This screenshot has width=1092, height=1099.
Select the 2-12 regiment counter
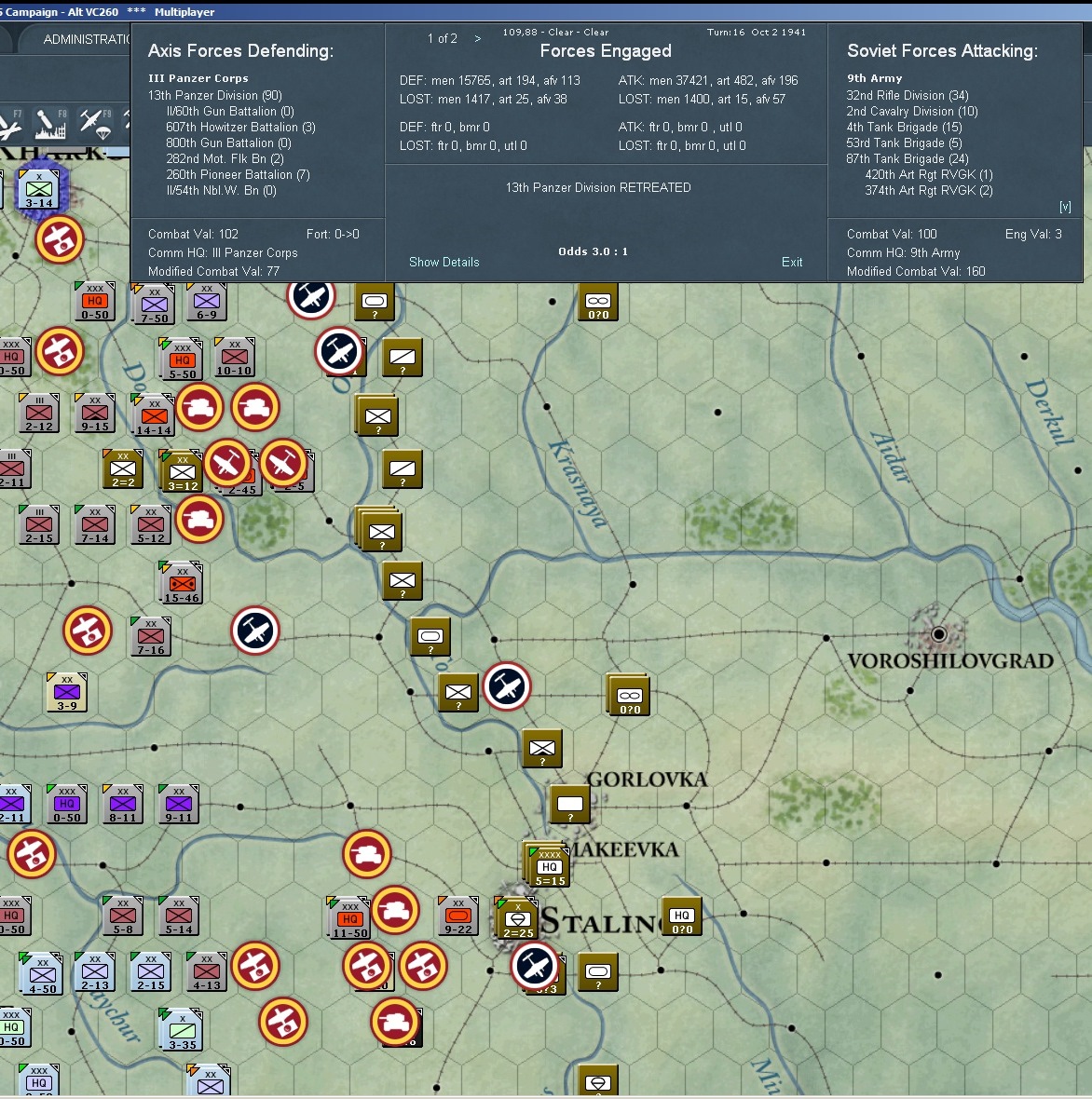coord(38,414)
